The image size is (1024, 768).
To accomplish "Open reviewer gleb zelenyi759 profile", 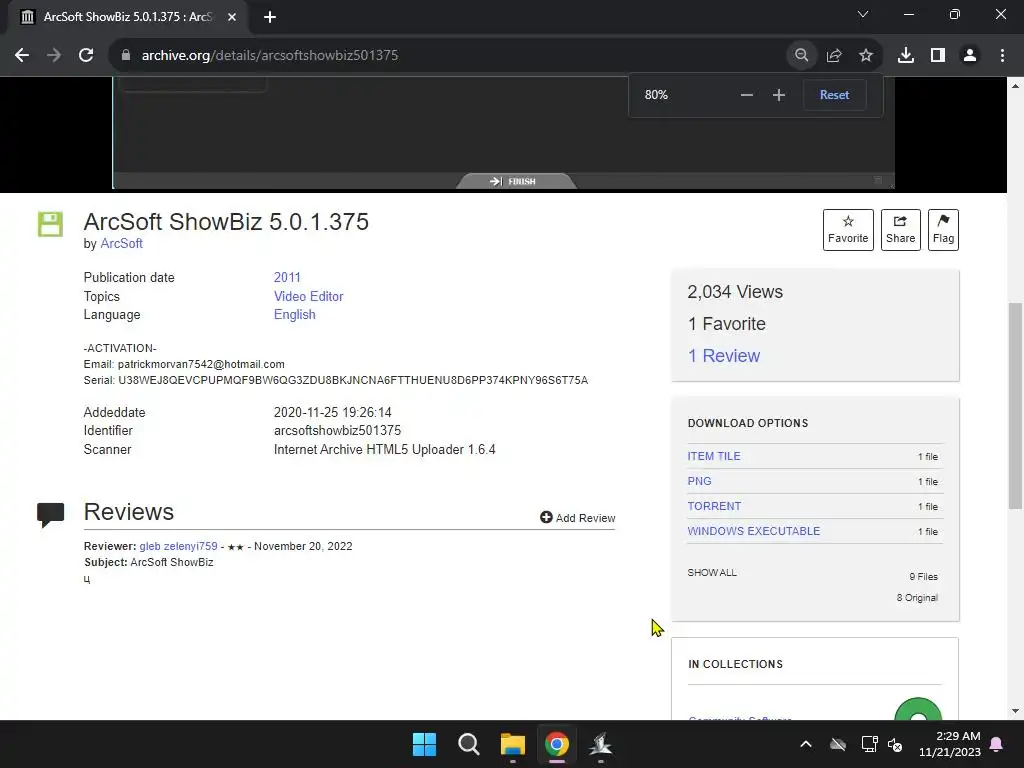I will click(178, 546).
